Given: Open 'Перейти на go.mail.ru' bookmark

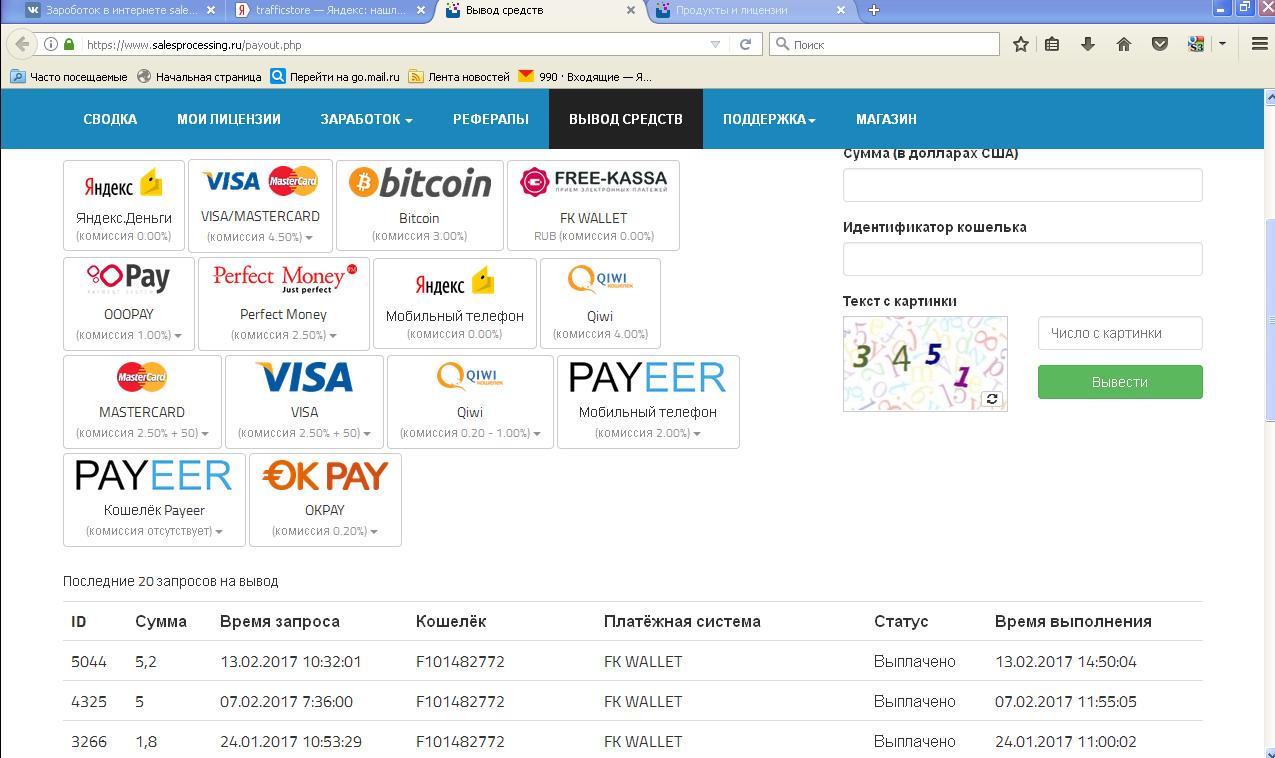Looking at the screenshot, I should click(x=335, y=77).
